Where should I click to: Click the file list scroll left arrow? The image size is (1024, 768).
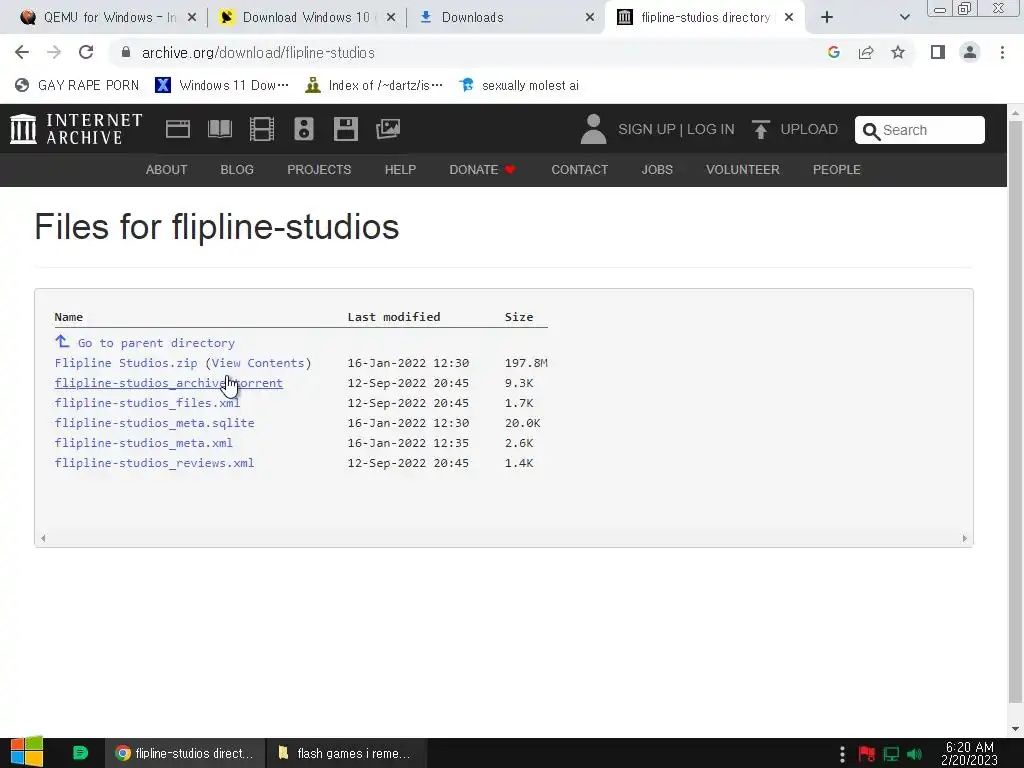pyautogui.click(x=43, y=538)
